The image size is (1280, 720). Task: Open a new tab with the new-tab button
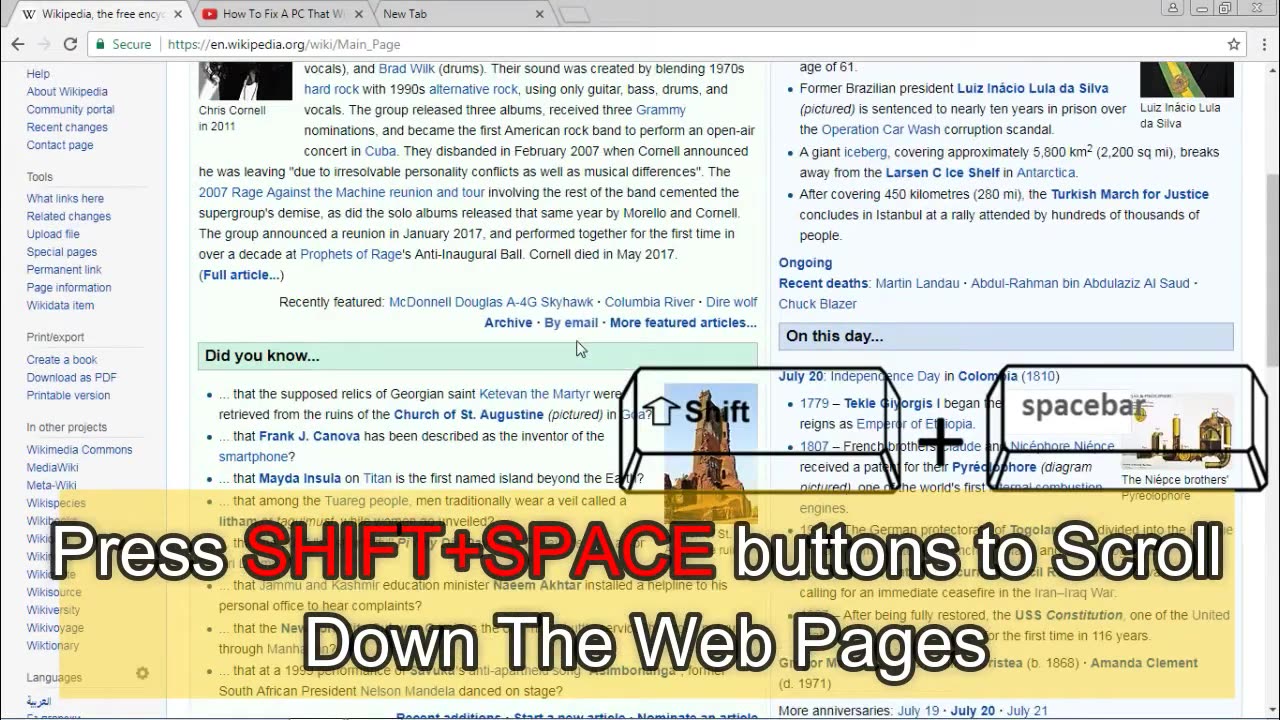pos(574,14)
